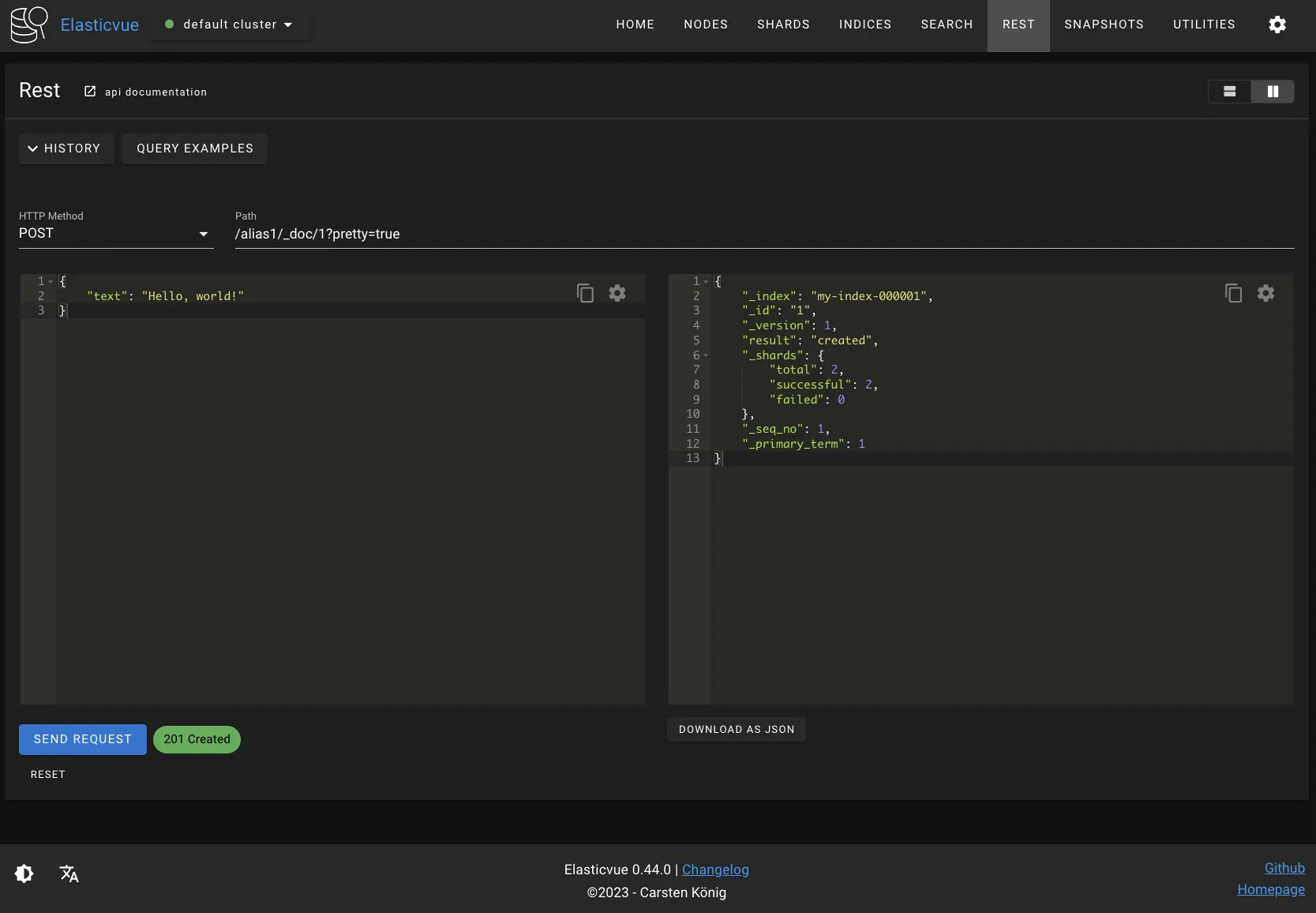
Task: Open the NODES tab
Action: tap(706, 24)
